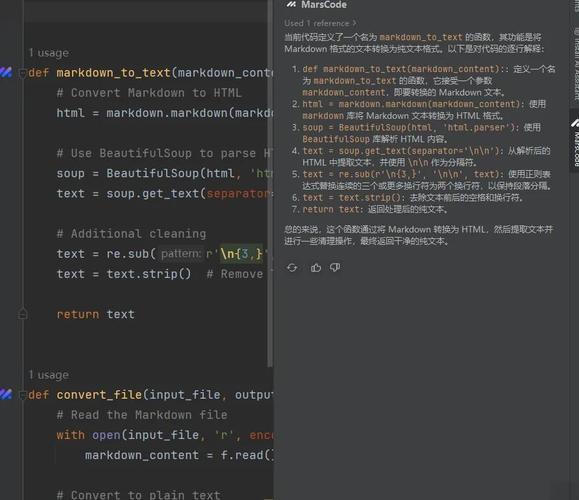
Task: Click the comment '# Convert Markdown to HTML'
Action: (x=149, y=93)
